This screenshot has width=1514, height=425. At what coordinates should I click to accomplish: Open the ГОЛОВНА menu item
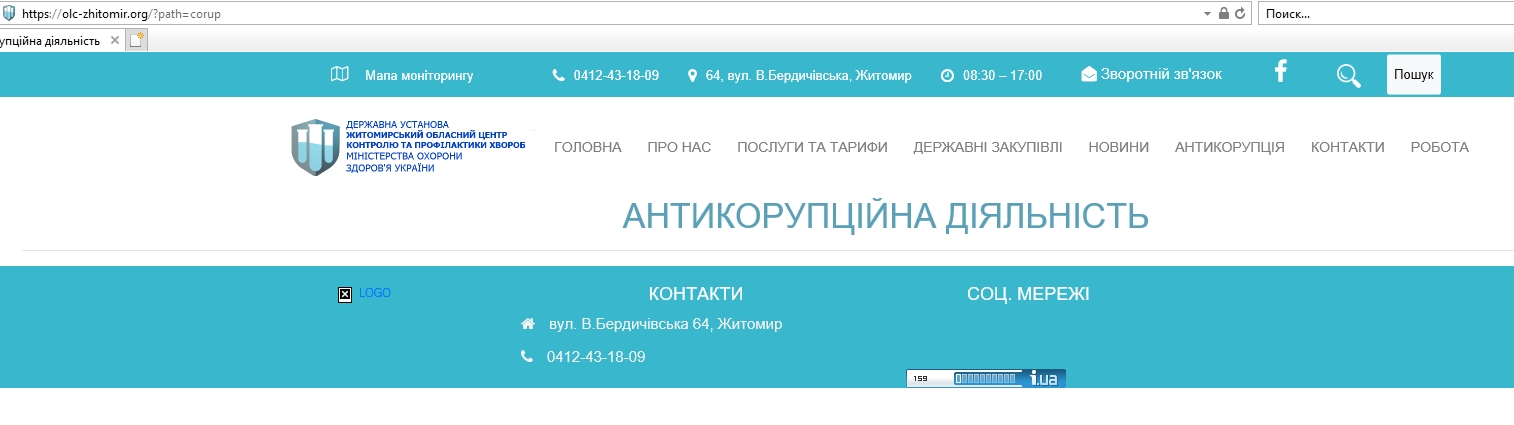587,147
